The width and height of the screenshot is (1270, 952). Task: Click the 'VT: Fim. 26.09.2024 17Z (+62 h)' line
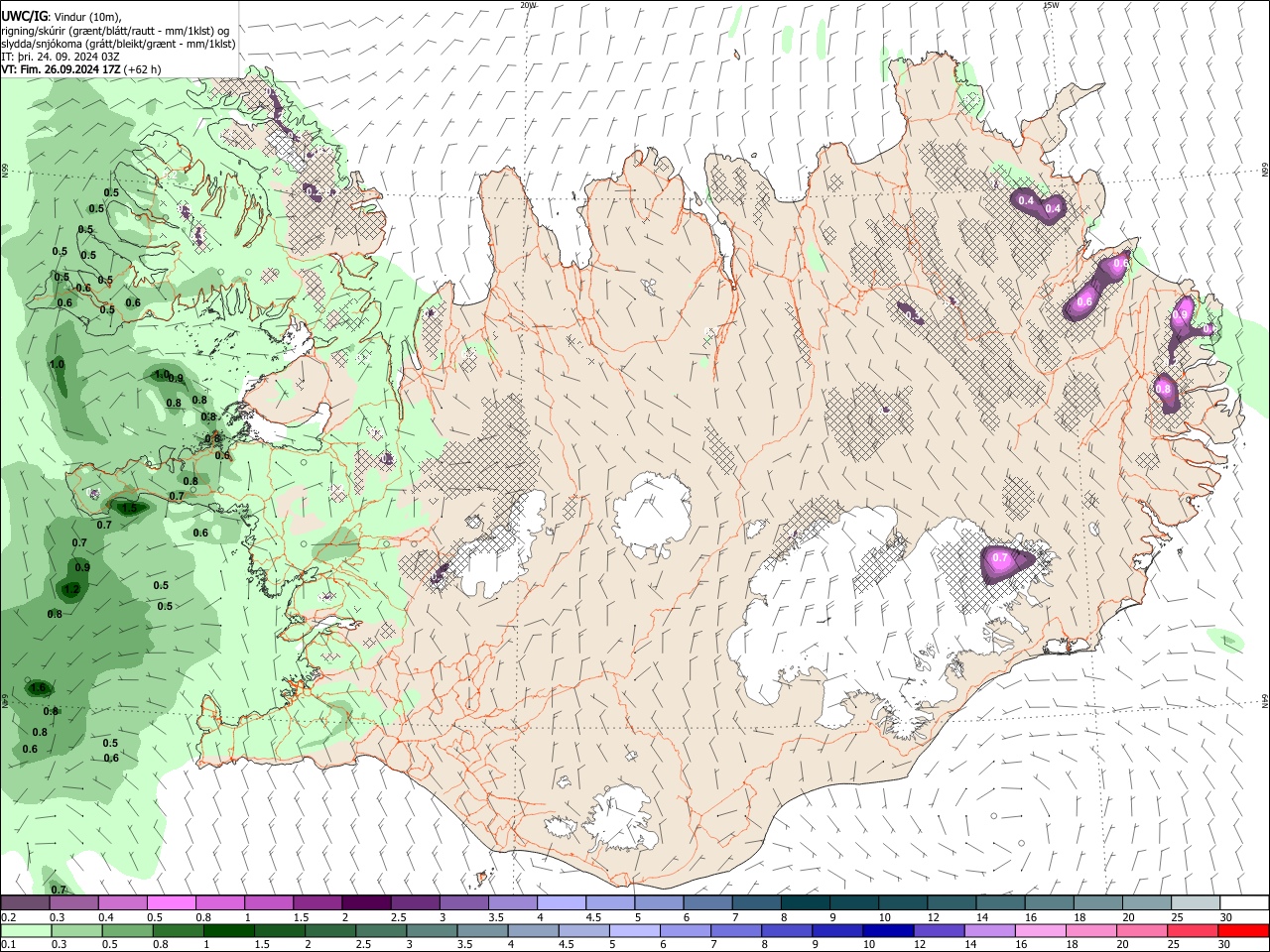(80, 69)
